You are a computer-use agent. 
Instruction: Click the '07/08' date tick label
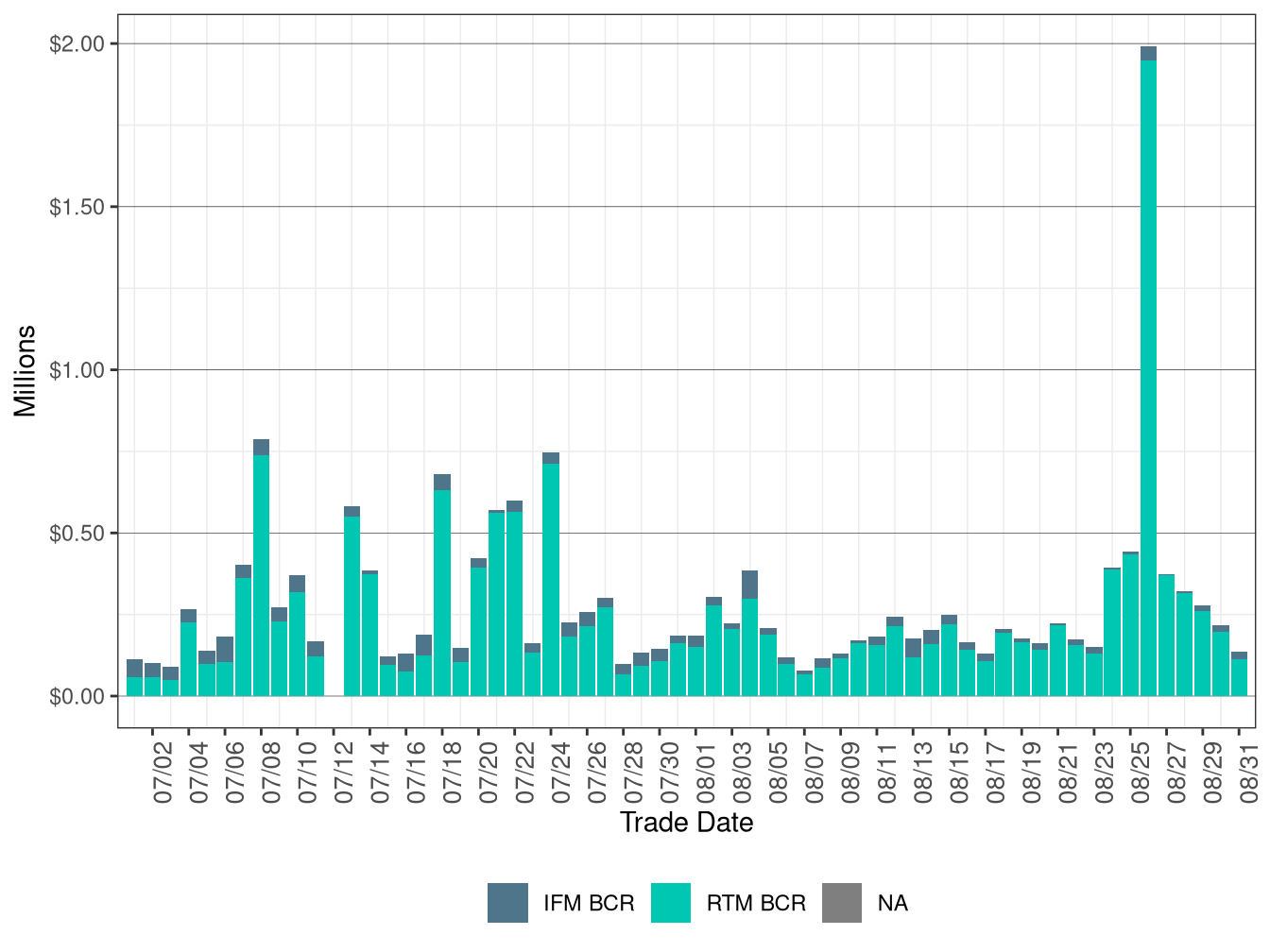point(272,773)
